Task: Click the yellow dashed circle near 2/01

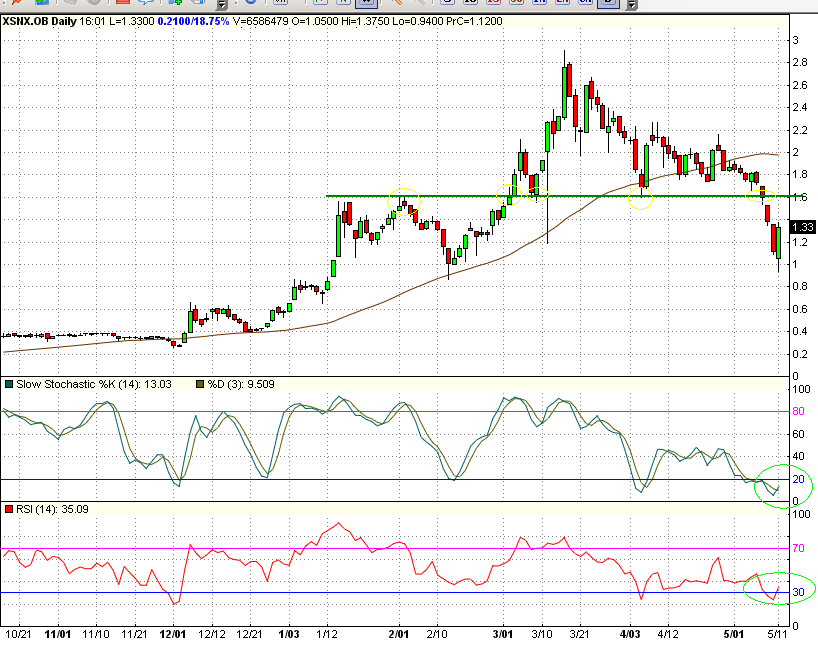Action: click(x=403, y=201)
